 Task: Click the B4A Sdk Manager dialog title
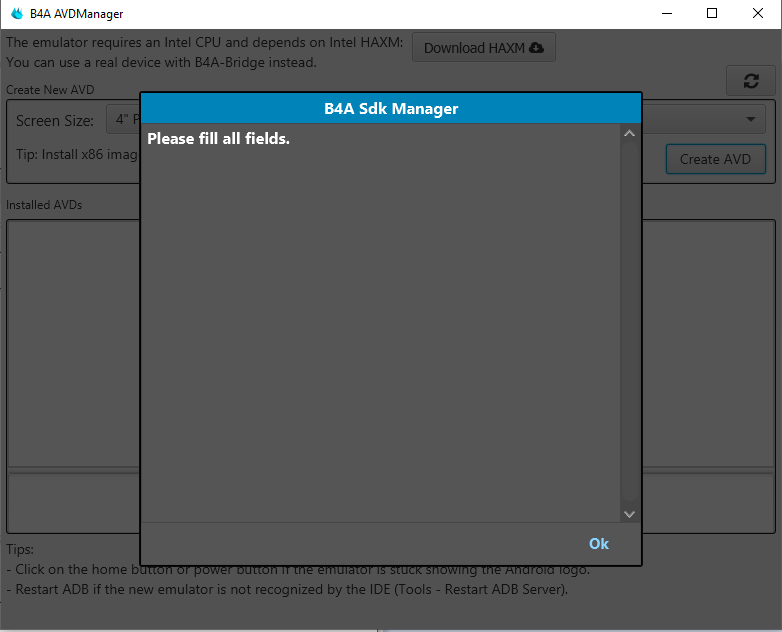tap(391, 109)
